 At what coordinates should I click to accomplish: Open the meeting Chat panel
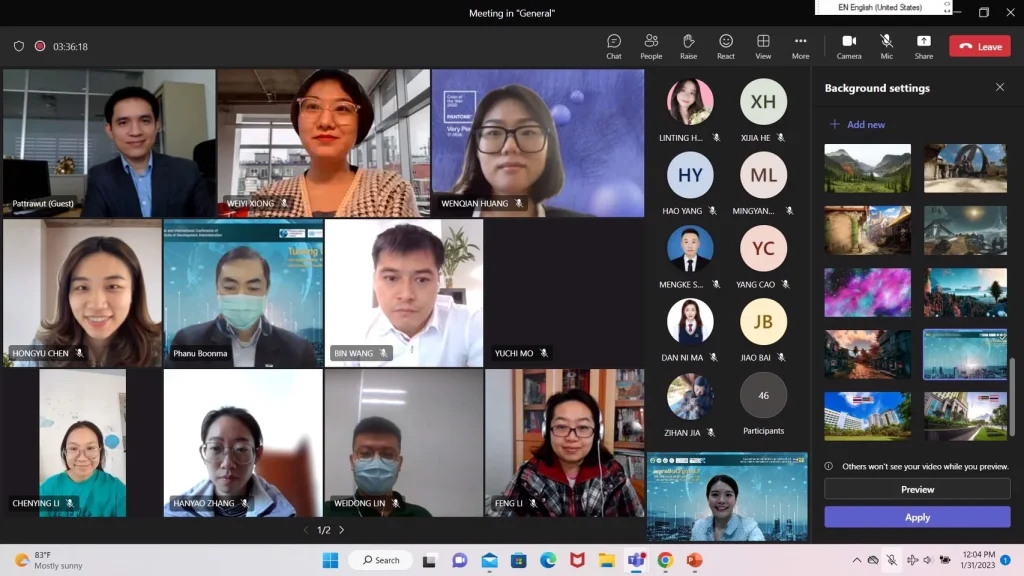613,46
